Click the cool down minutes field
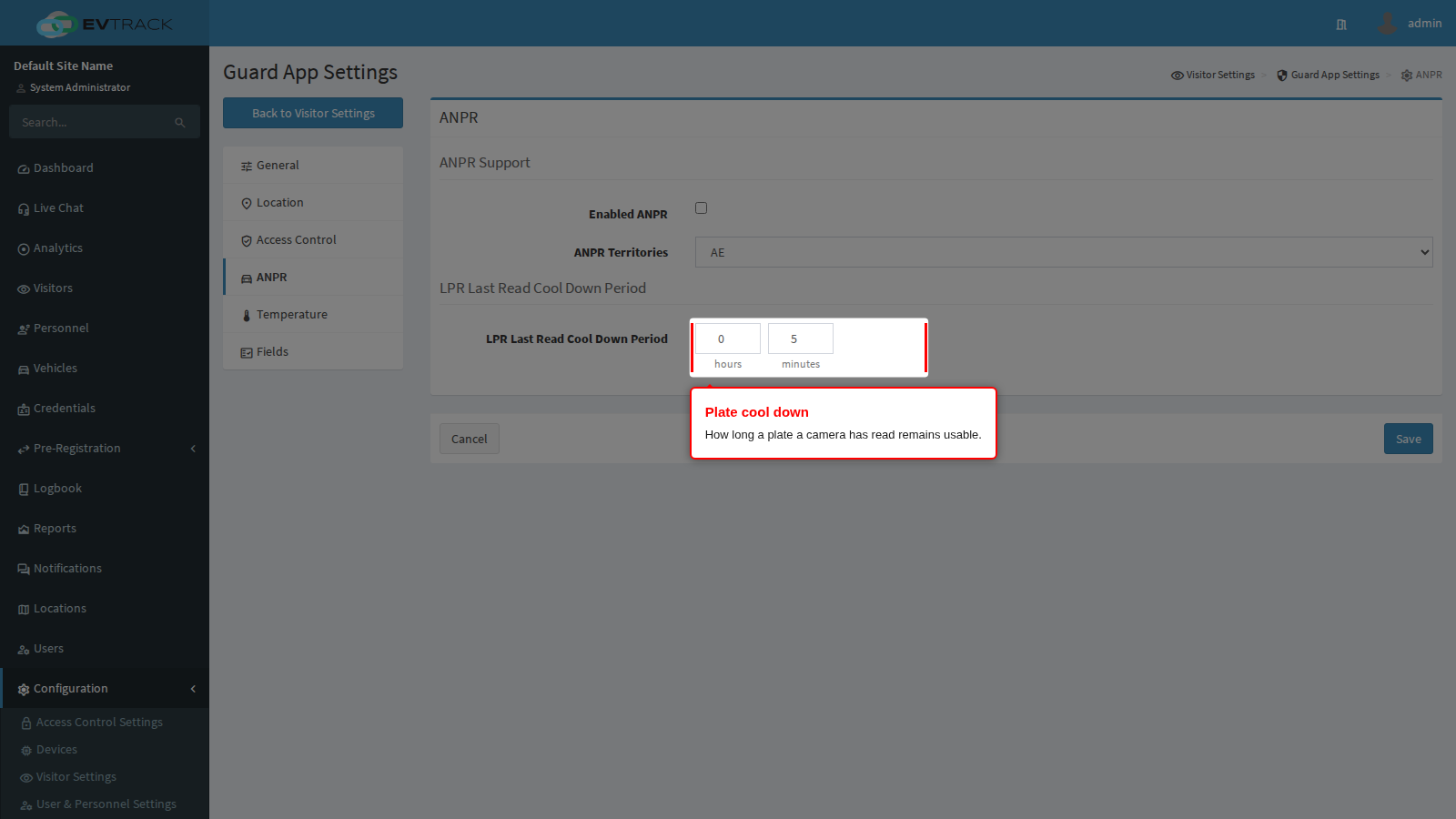Screen dimensions: 1456x819 click(x=801, y=339)
